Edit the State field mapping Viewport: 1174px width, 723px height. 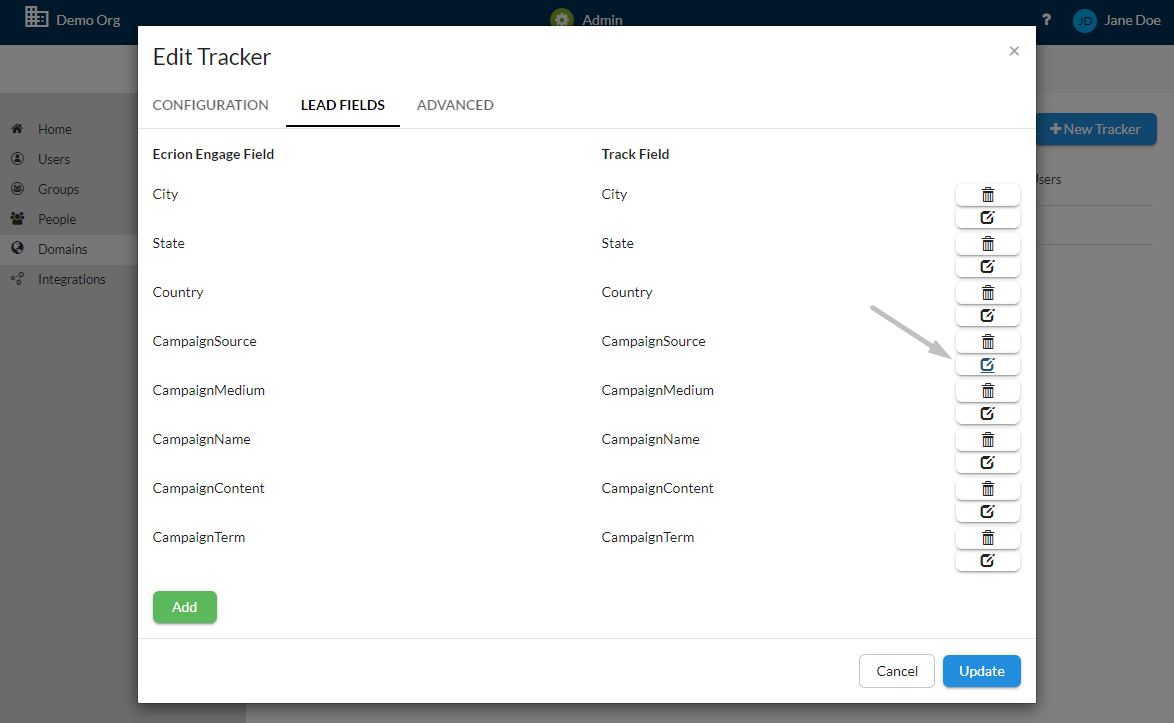pyautogui.click(x=988, y=266)
